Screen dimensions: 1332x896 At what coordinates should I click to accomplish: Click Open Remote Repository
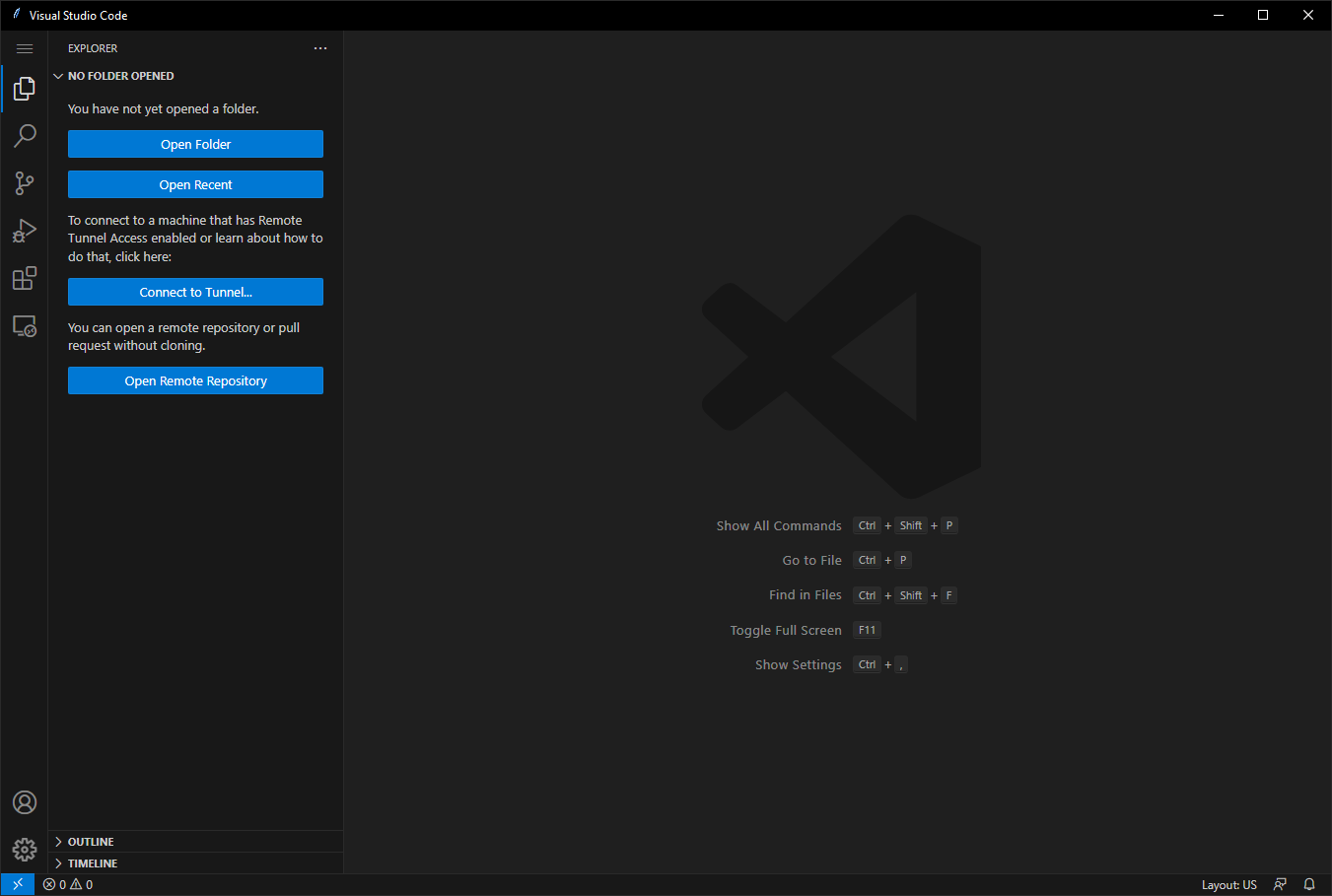195,380
